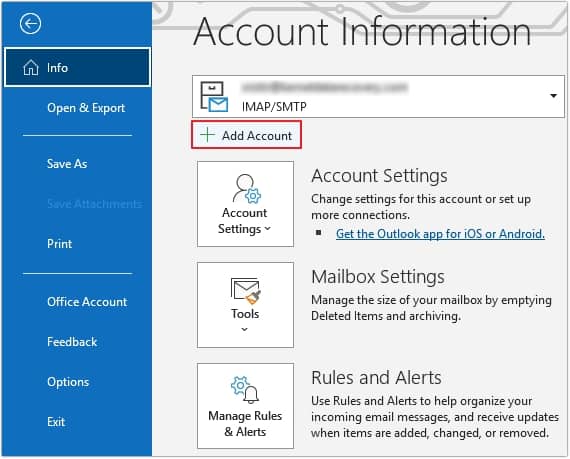Open the Open & Export menu
This screenshot has width=570, height=459.
pyautogui.click(x=86, y=108)
